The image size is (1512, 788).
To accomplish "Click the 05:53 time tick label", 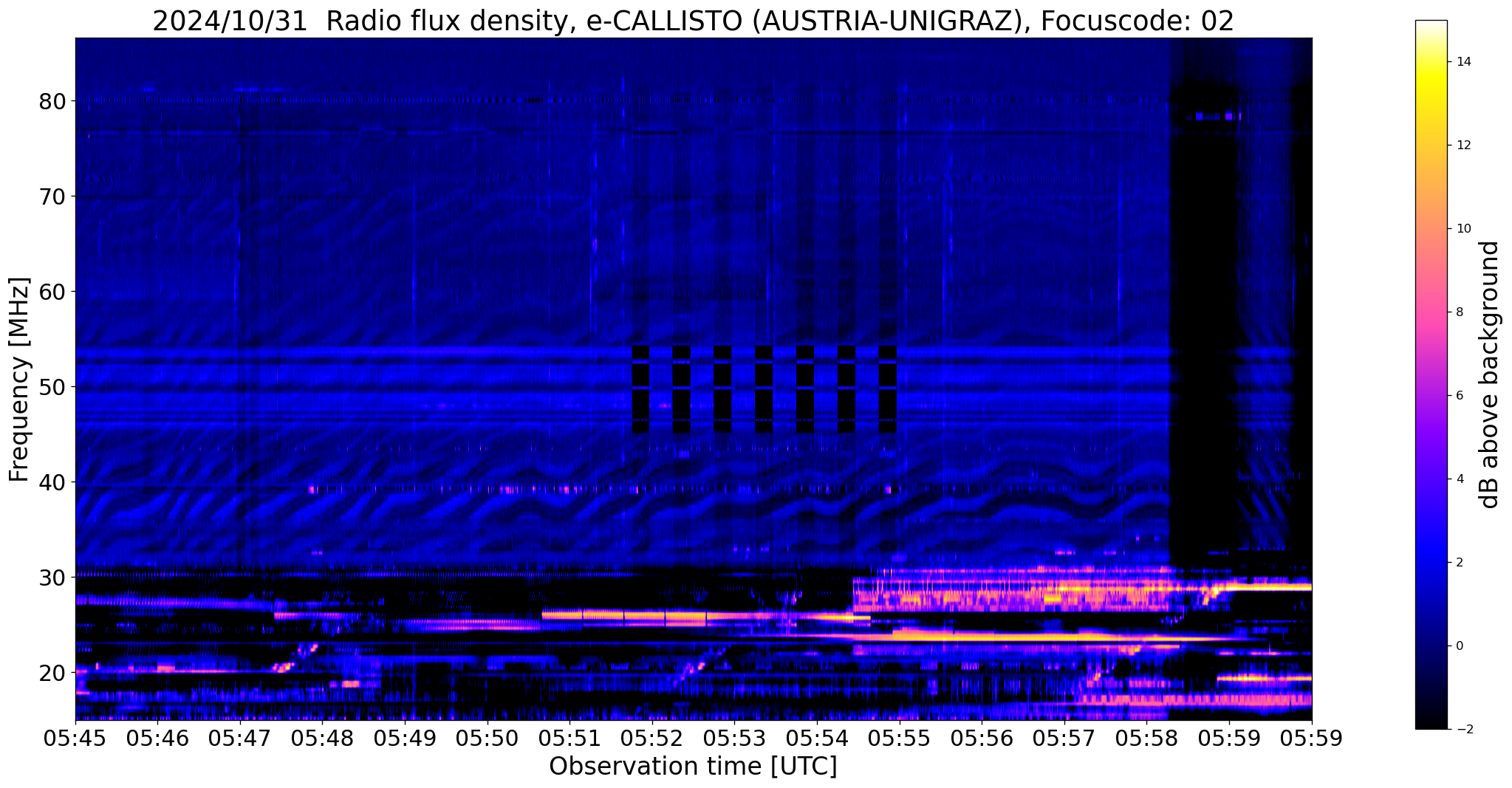I will point(735,737).
